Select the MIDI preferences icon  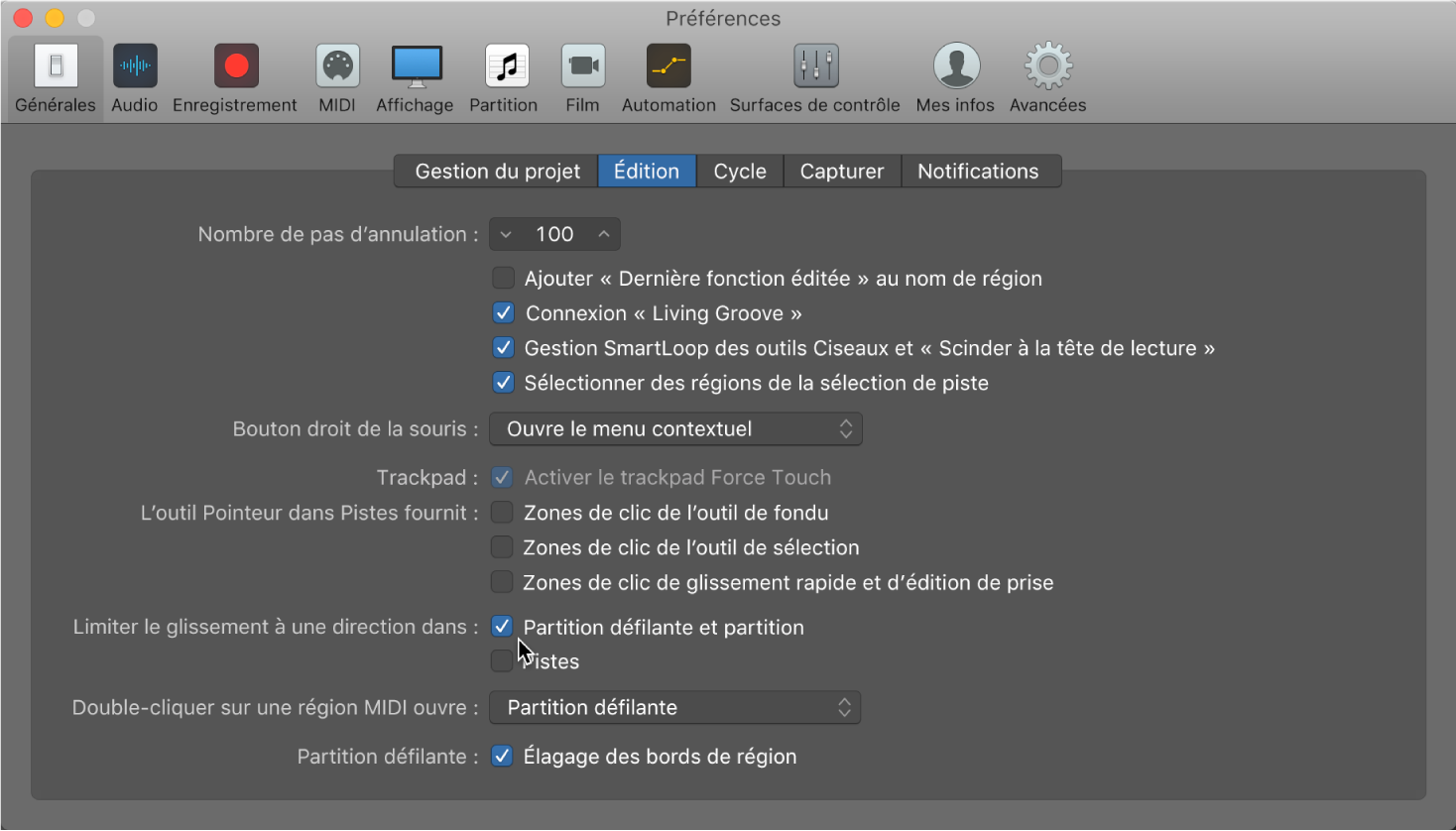click(337, 67)
